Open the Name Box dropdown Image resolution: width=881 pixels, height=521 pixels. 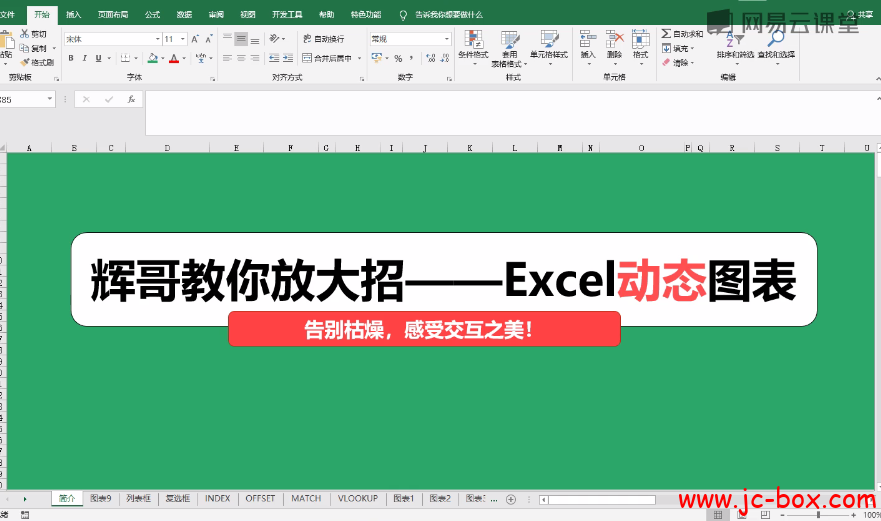pos(49,99)
